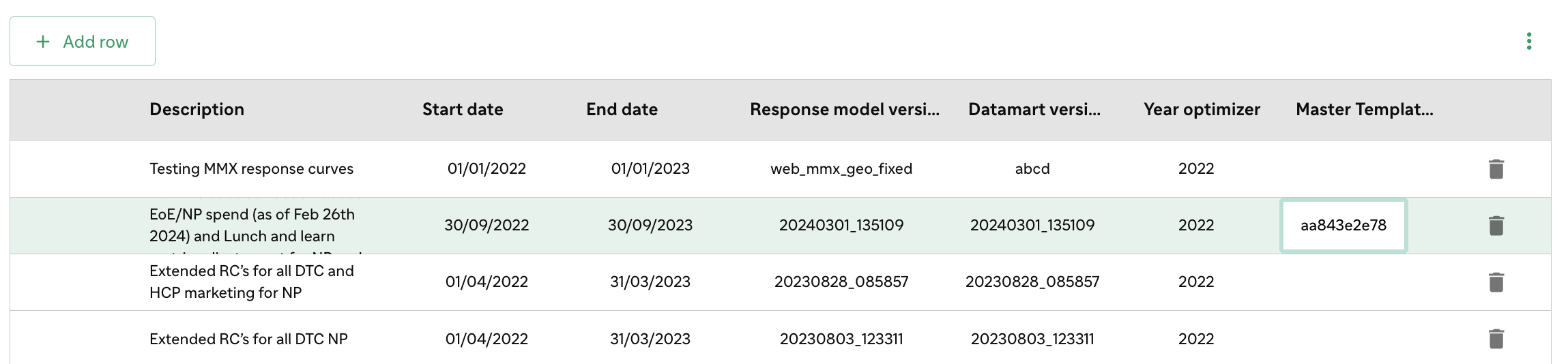The image size is (1568, 364).
Task: Select the 20230828_085857 response model cell
Action: (x=841, y=282)
